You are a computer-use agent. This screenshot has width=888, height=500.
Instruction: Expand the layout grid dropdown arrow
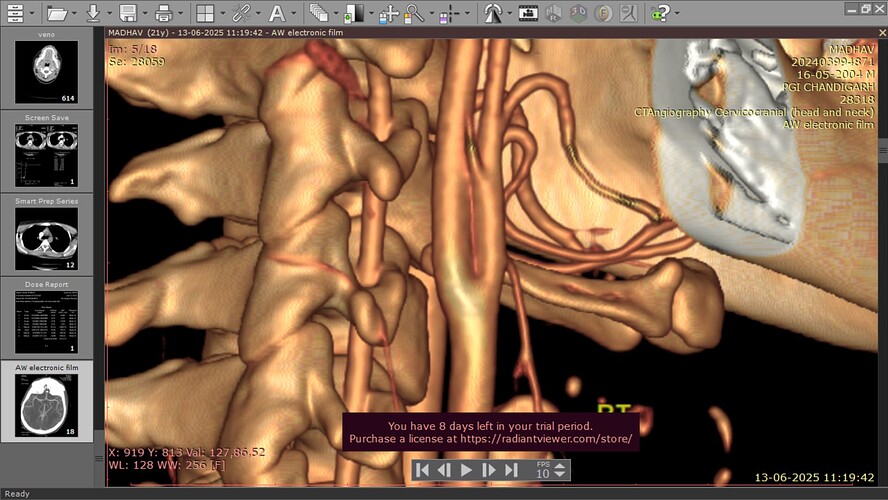222,13
